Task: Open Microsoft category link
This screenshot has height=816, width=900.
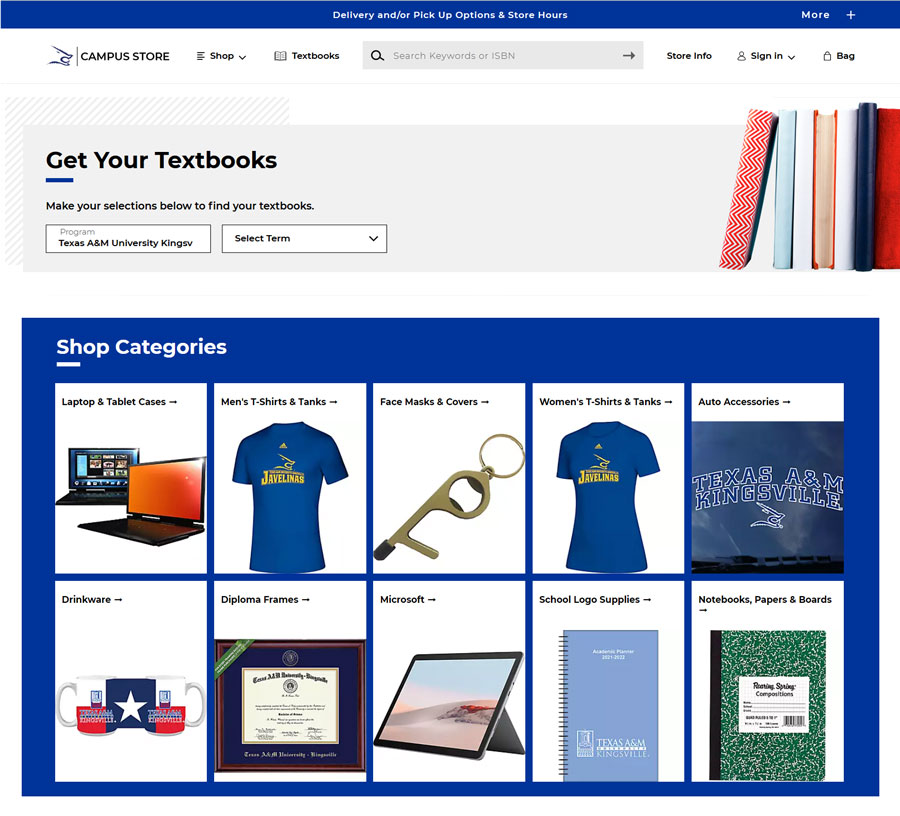Action: point(408,599)
